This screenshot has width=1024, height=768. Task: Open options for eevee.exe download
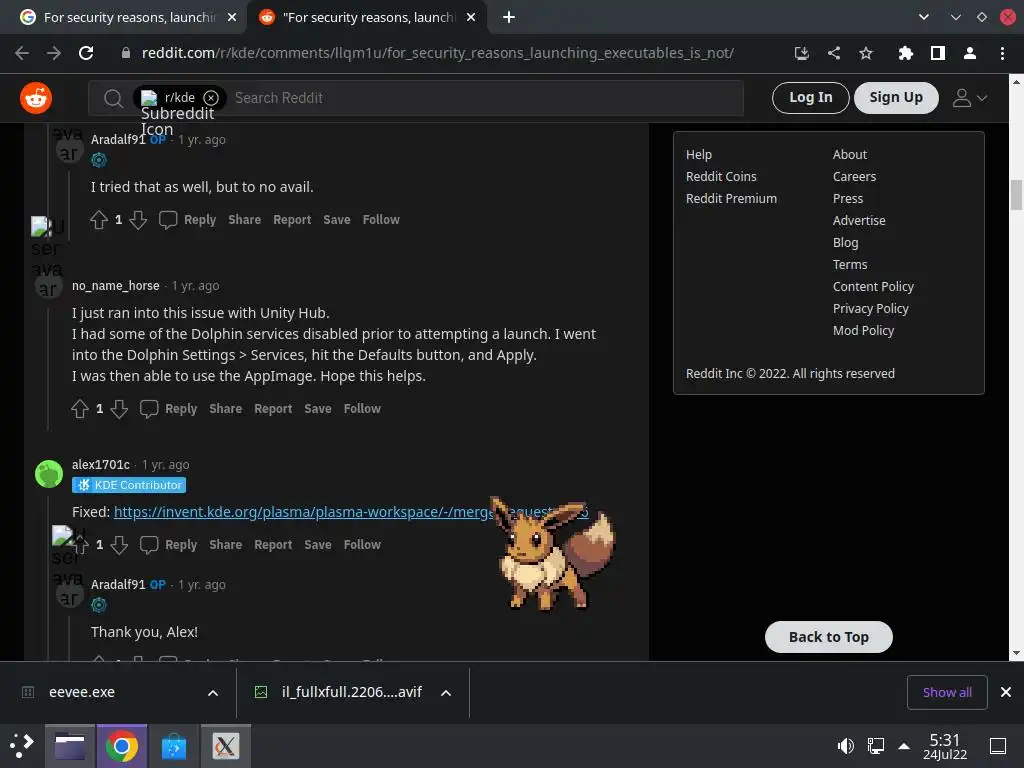pyautogui.click(x=213, y=693)
